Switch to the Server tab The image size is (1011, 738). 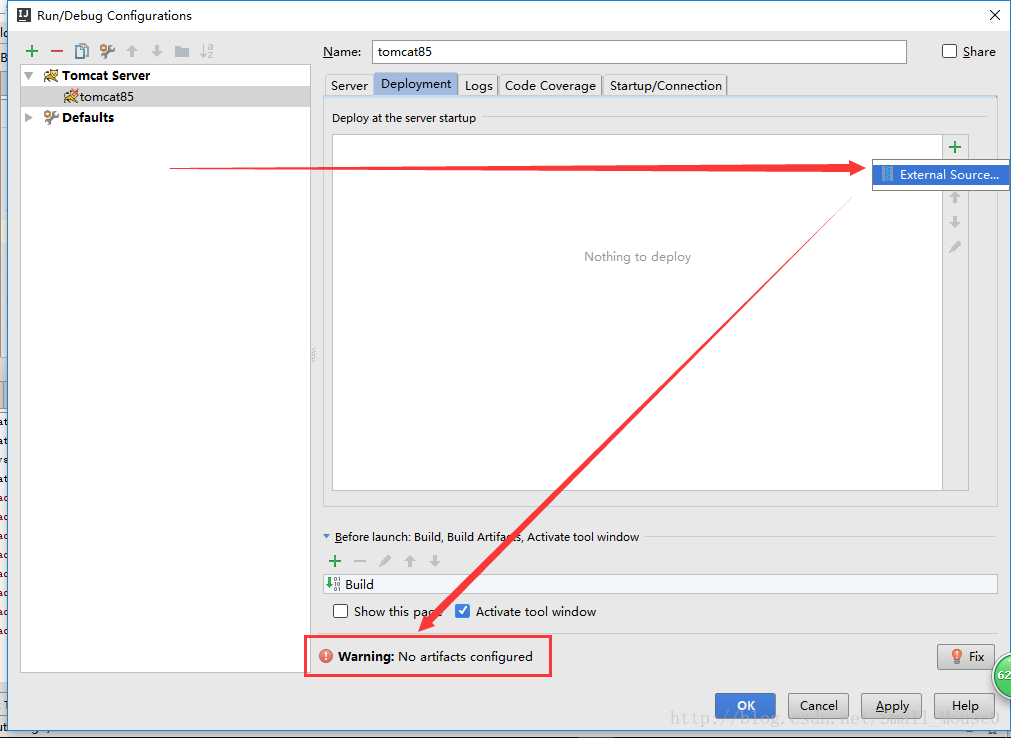click(x=349, y=85)
